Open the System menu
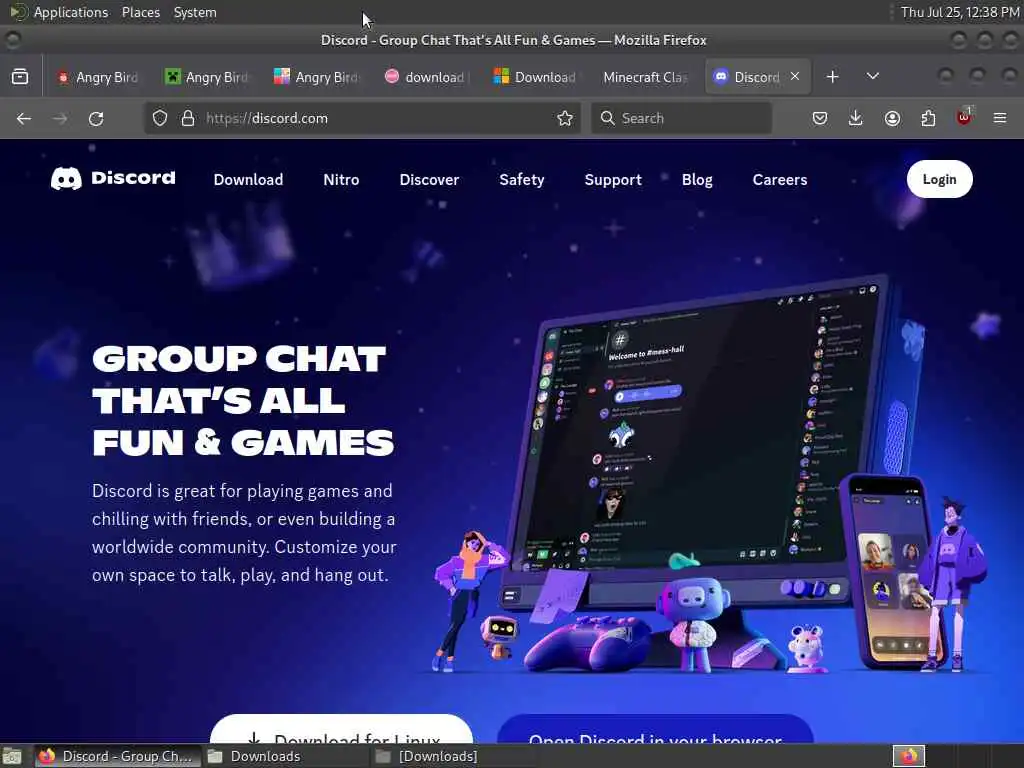The height and width of the screenshot is (768, 1024). point(195,12)
